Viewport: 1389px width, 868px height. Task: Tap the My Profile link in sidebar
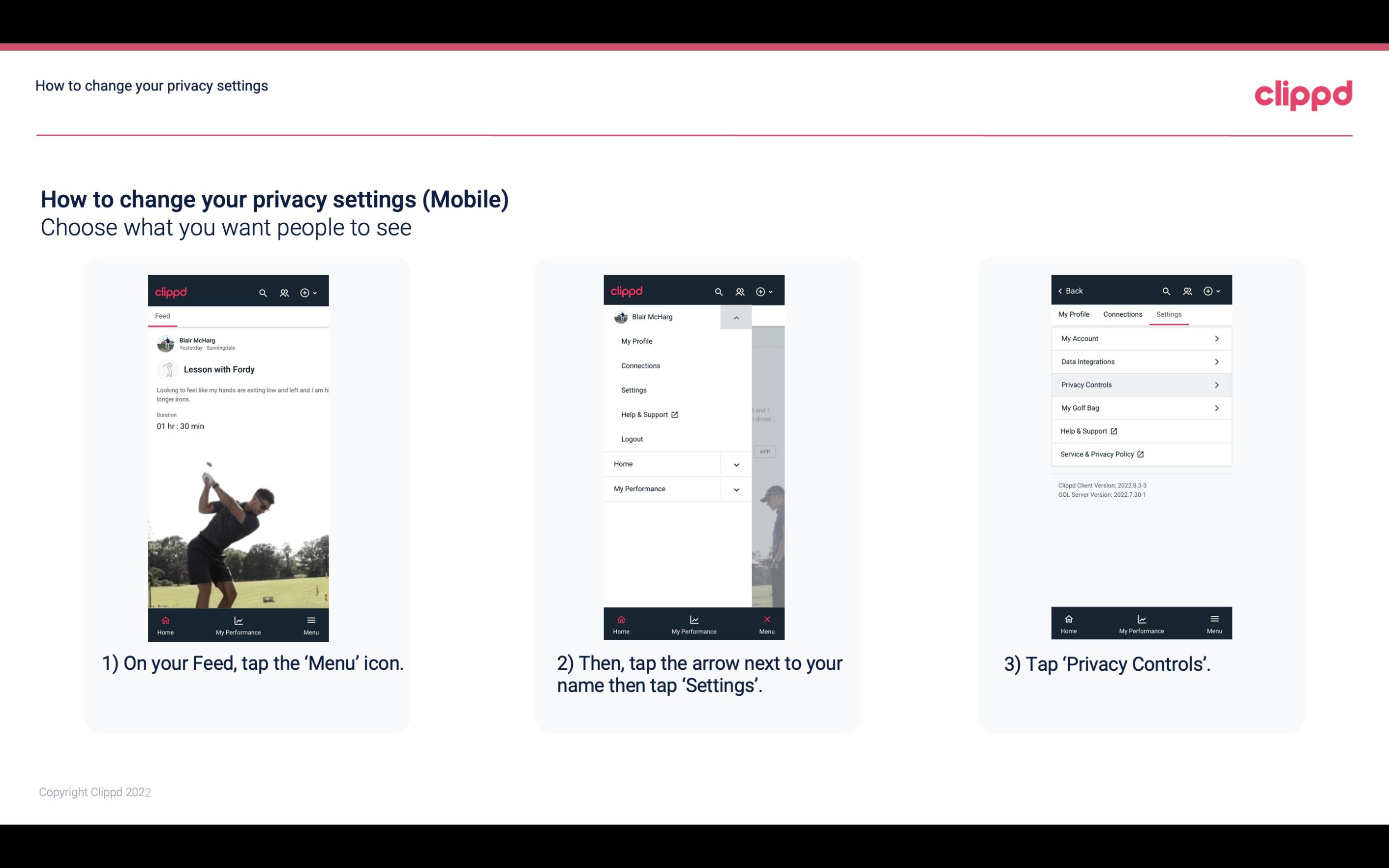coord(636,341)
